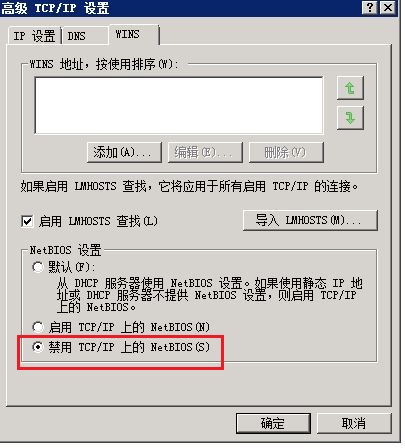Click the 编辑 button

pos(205,152)
